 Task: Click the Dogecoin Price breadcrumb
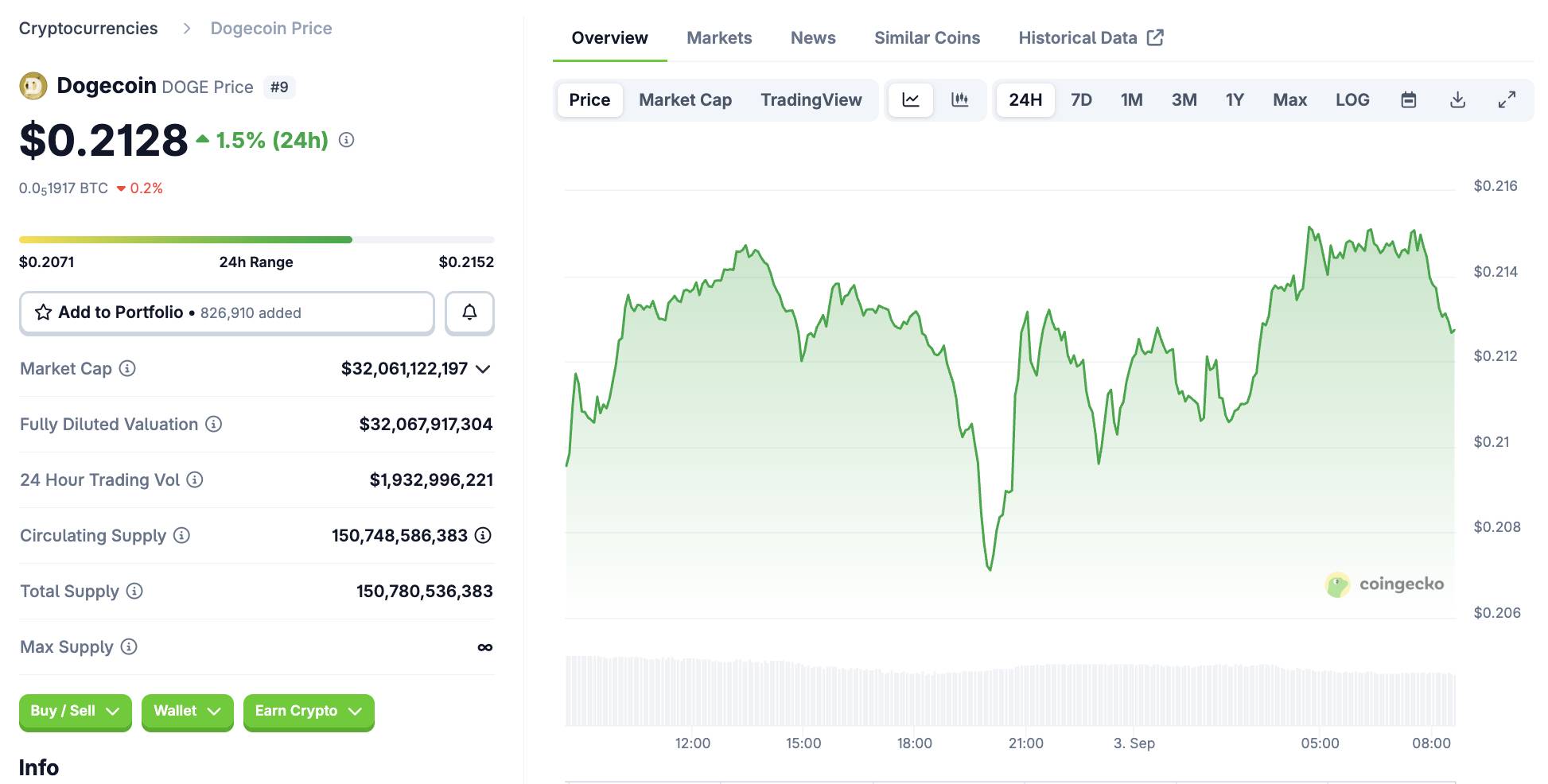[271, 28]
